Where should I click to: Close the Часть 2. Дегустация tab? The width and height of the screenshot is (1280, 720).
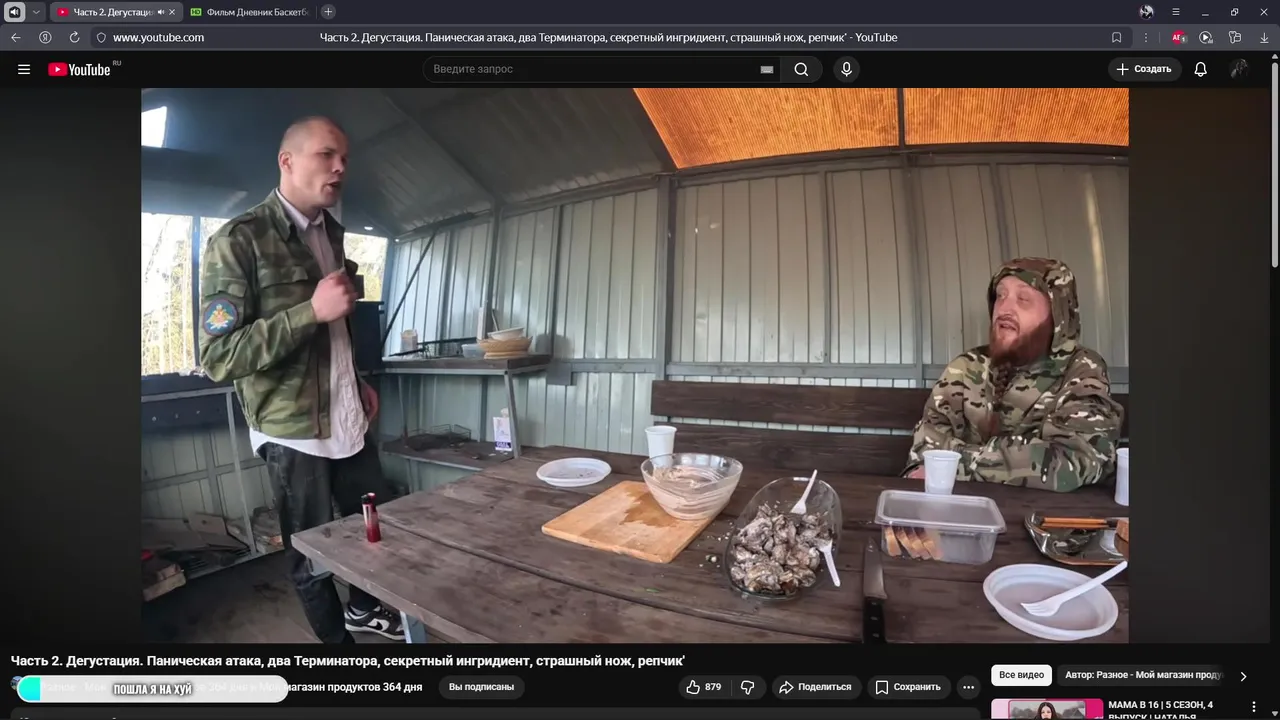(172, 12)
